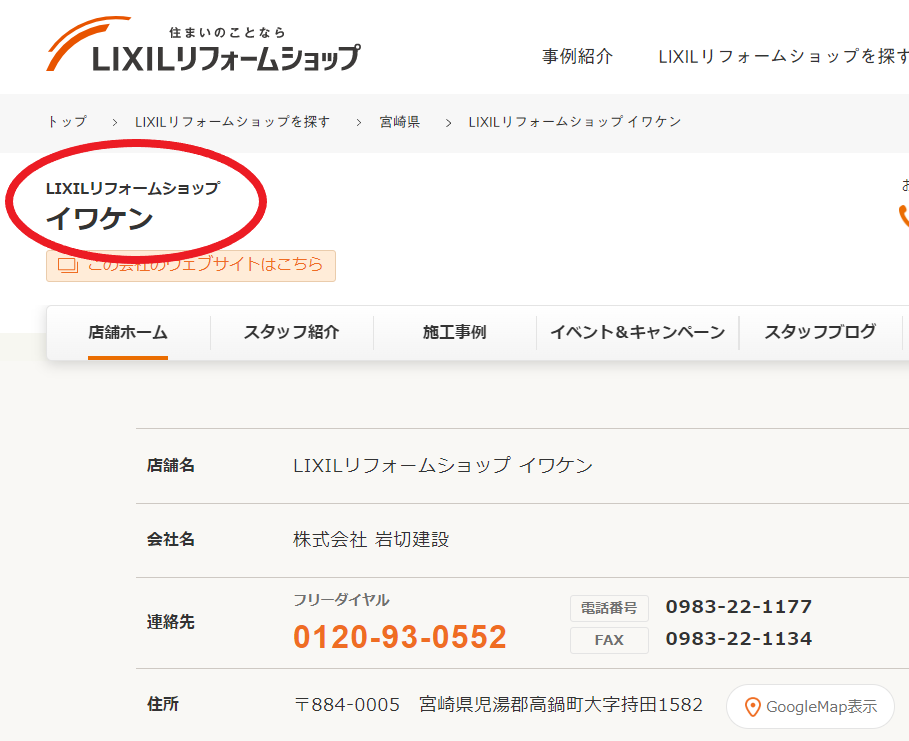View the イベント&キャンペーン tab
The width and height of the screenshot is (909, 741).
(x=637, y=333)
